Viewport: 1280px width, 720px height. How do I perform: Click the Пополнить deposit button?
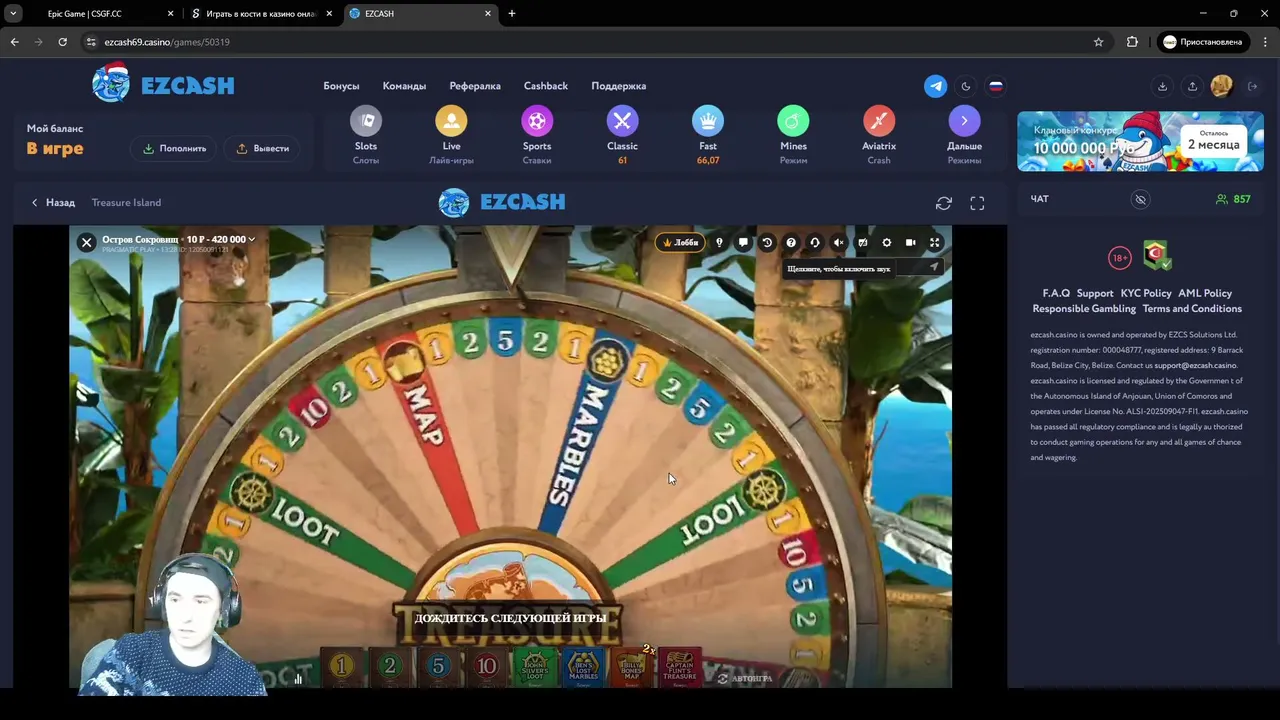[x=175, y=148]
